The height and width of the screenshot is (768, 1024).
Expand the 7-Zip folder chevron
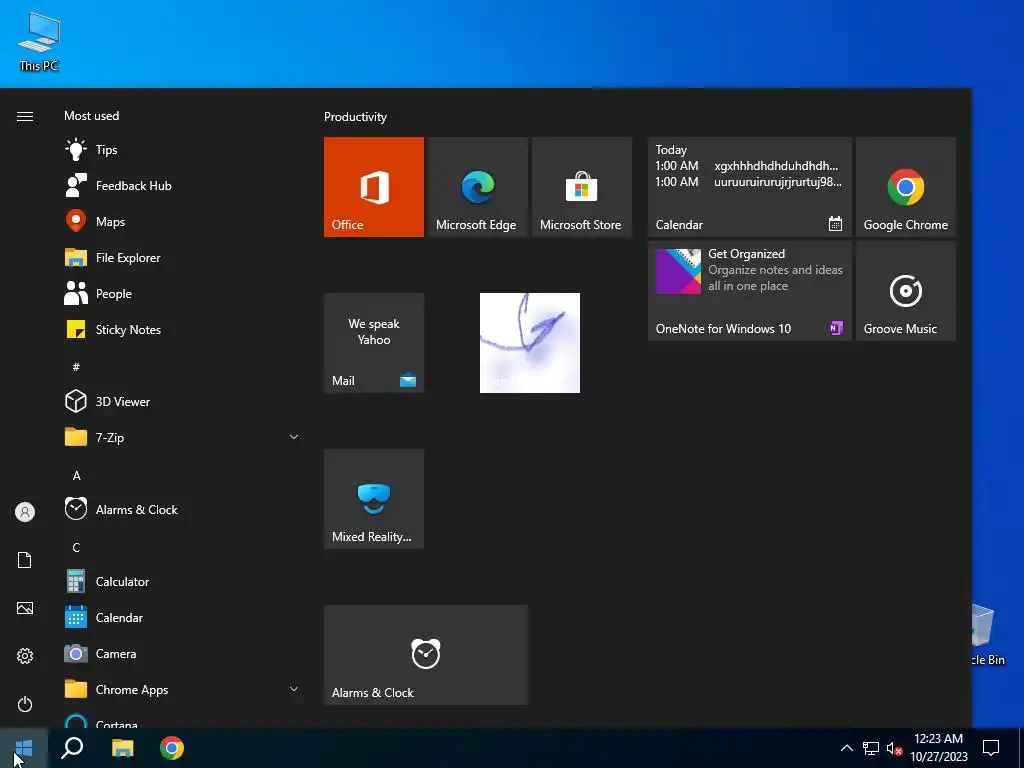(x=294, y=437)
